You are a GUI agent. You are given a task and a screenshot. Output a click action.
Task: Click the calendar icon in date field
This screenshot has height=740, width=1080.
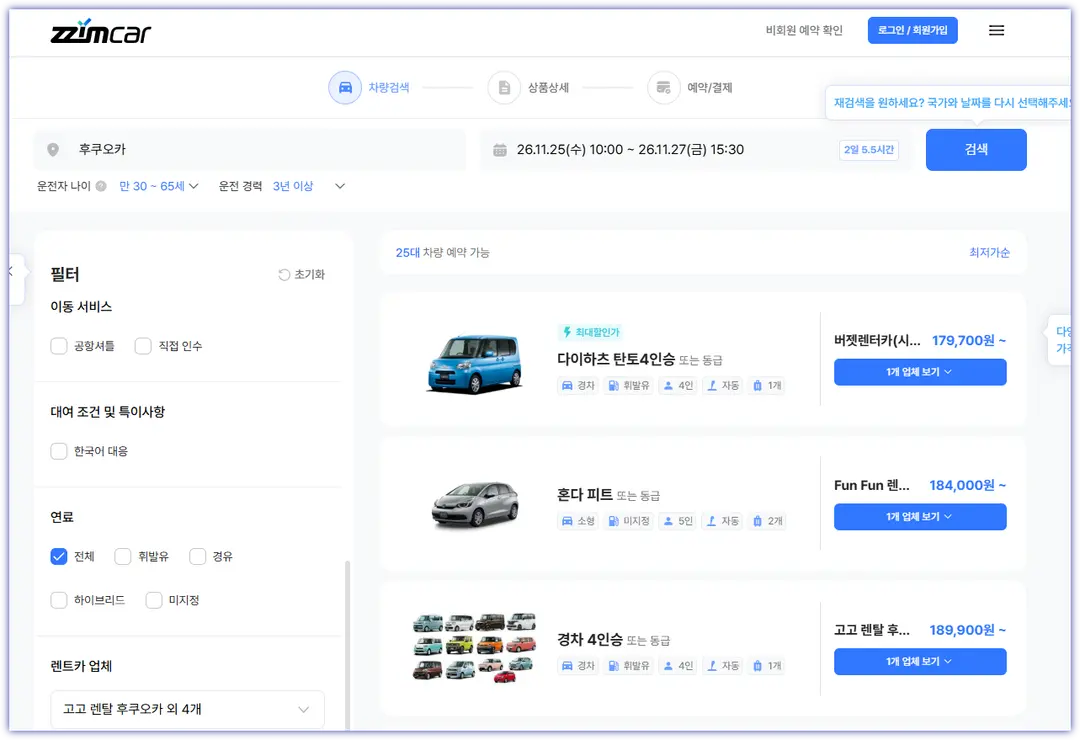pyautogui.click(x=500, y=150)
